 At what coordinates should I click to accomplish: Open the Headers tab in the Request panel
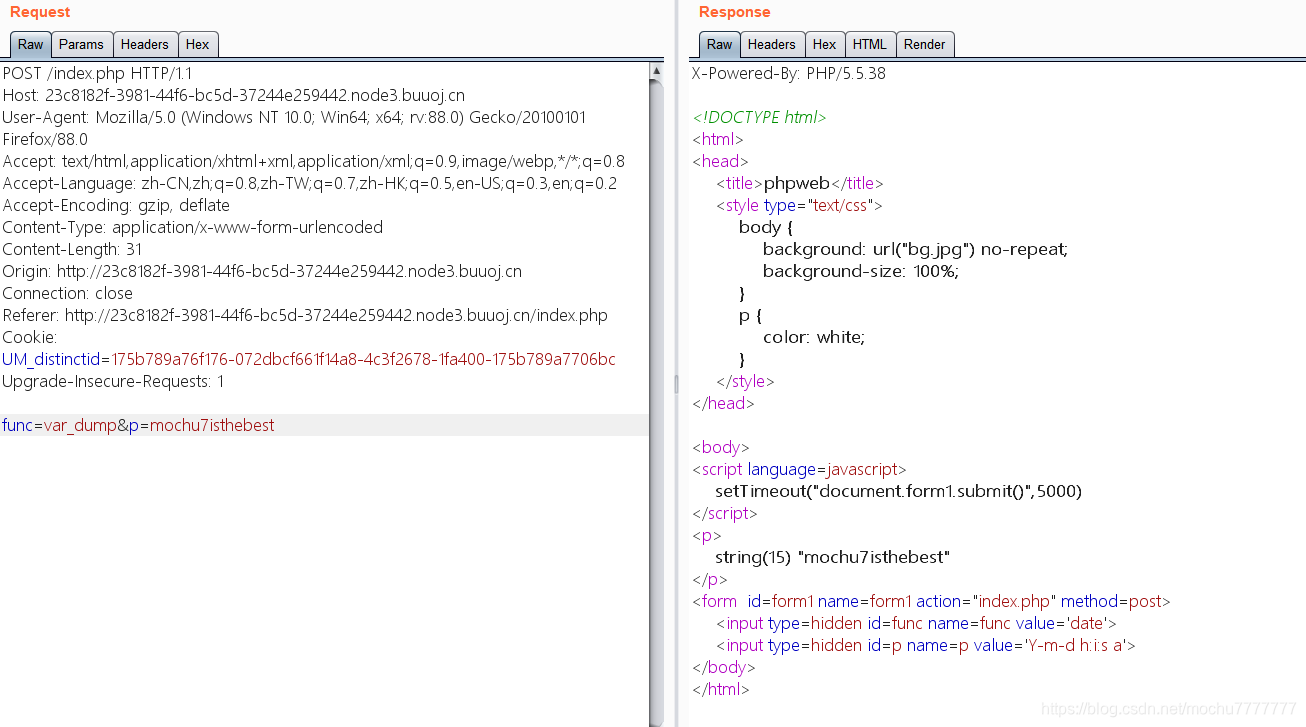[x=145, y=44]
